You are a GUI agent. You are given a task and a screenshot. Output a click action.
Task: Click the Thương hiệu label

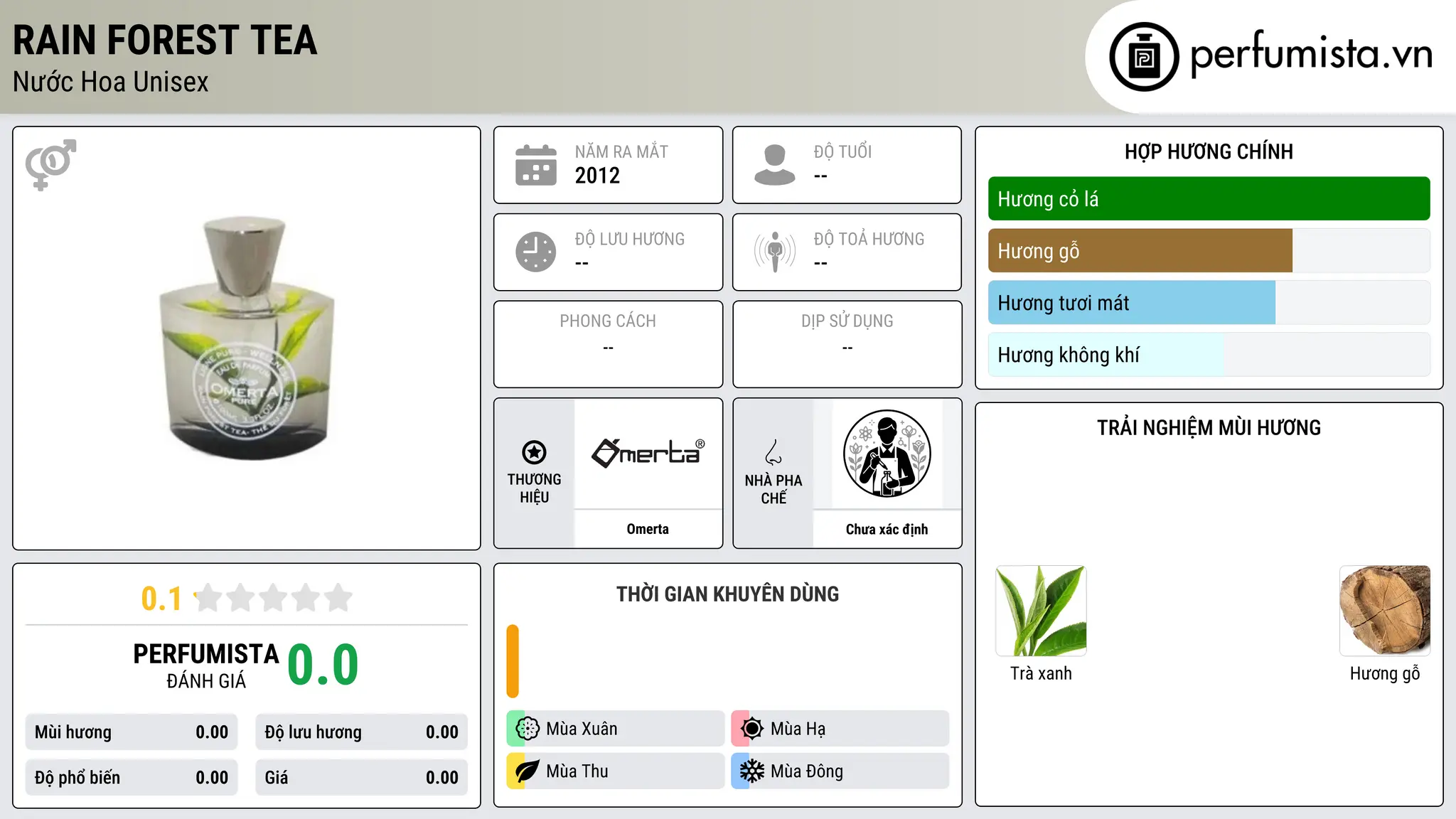(534, 488)
